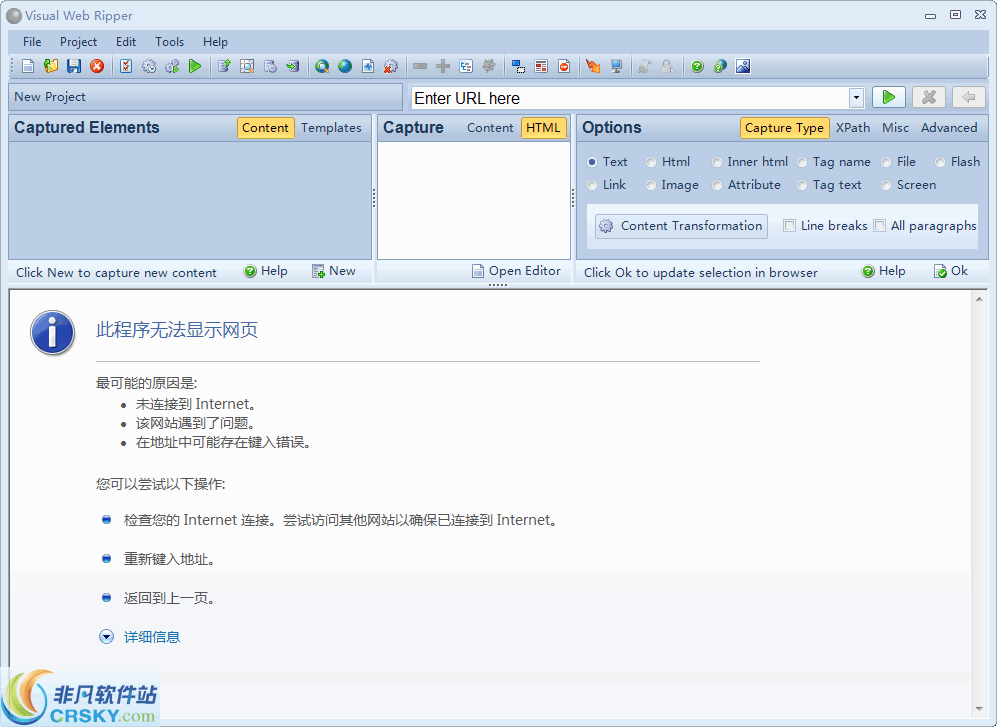The image size is (997, 727).
Task: Select the Attribute capture option
Action: [x=748, y=185]
